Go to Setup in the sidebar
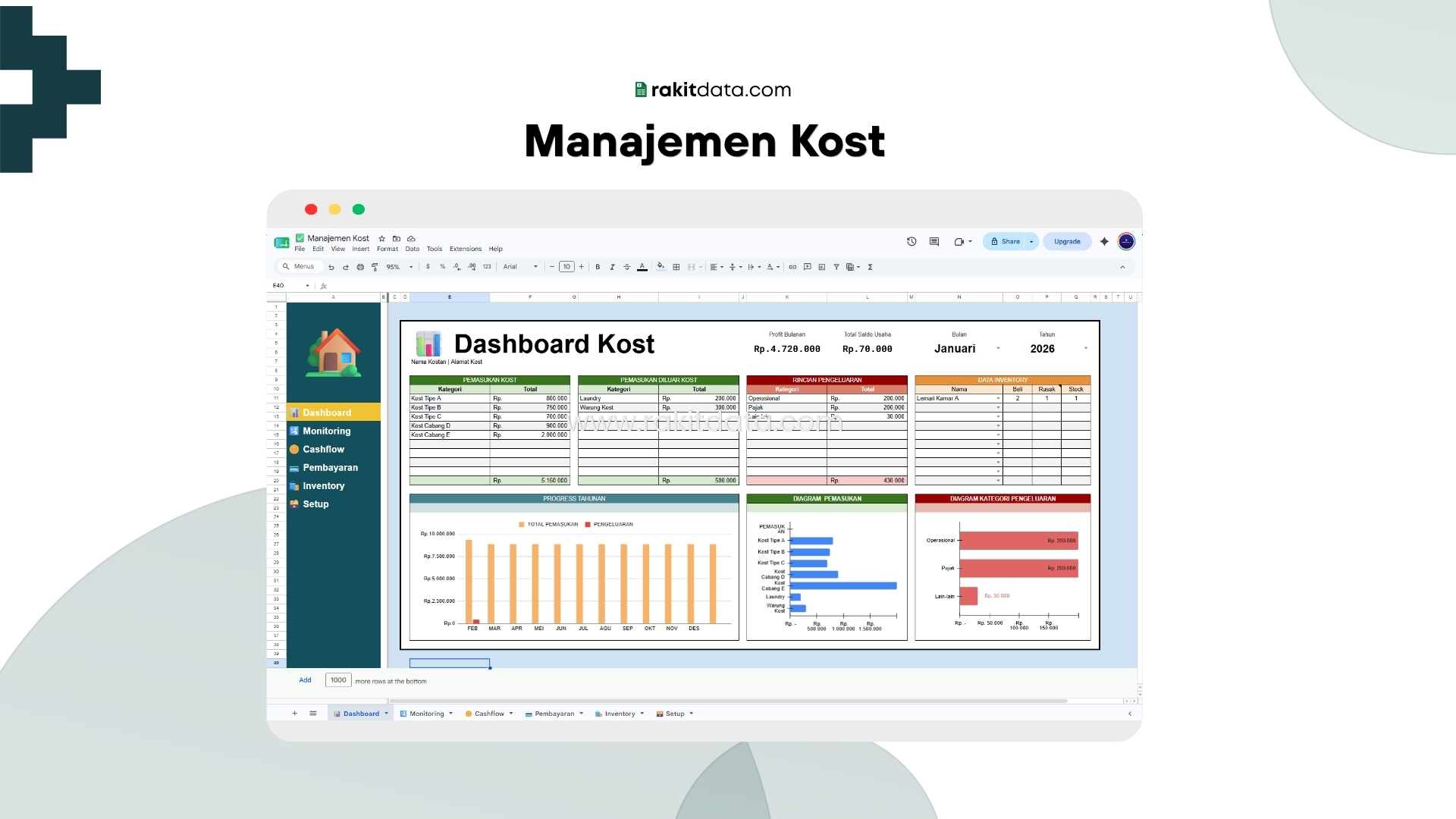This screenshot has height=819, width=1456. click(x=315, y=504)
